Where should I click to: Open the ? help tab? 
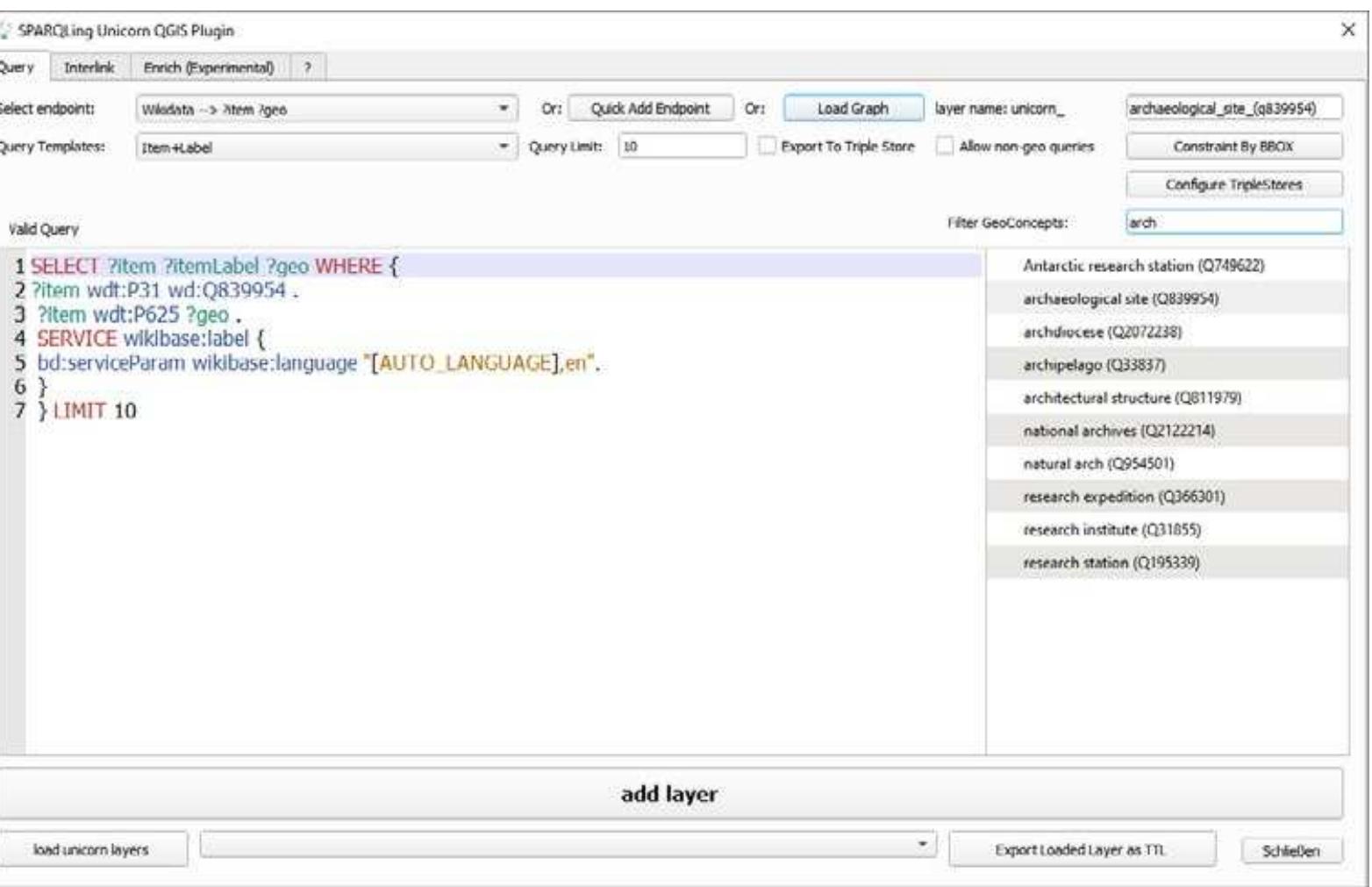[307, 68]
